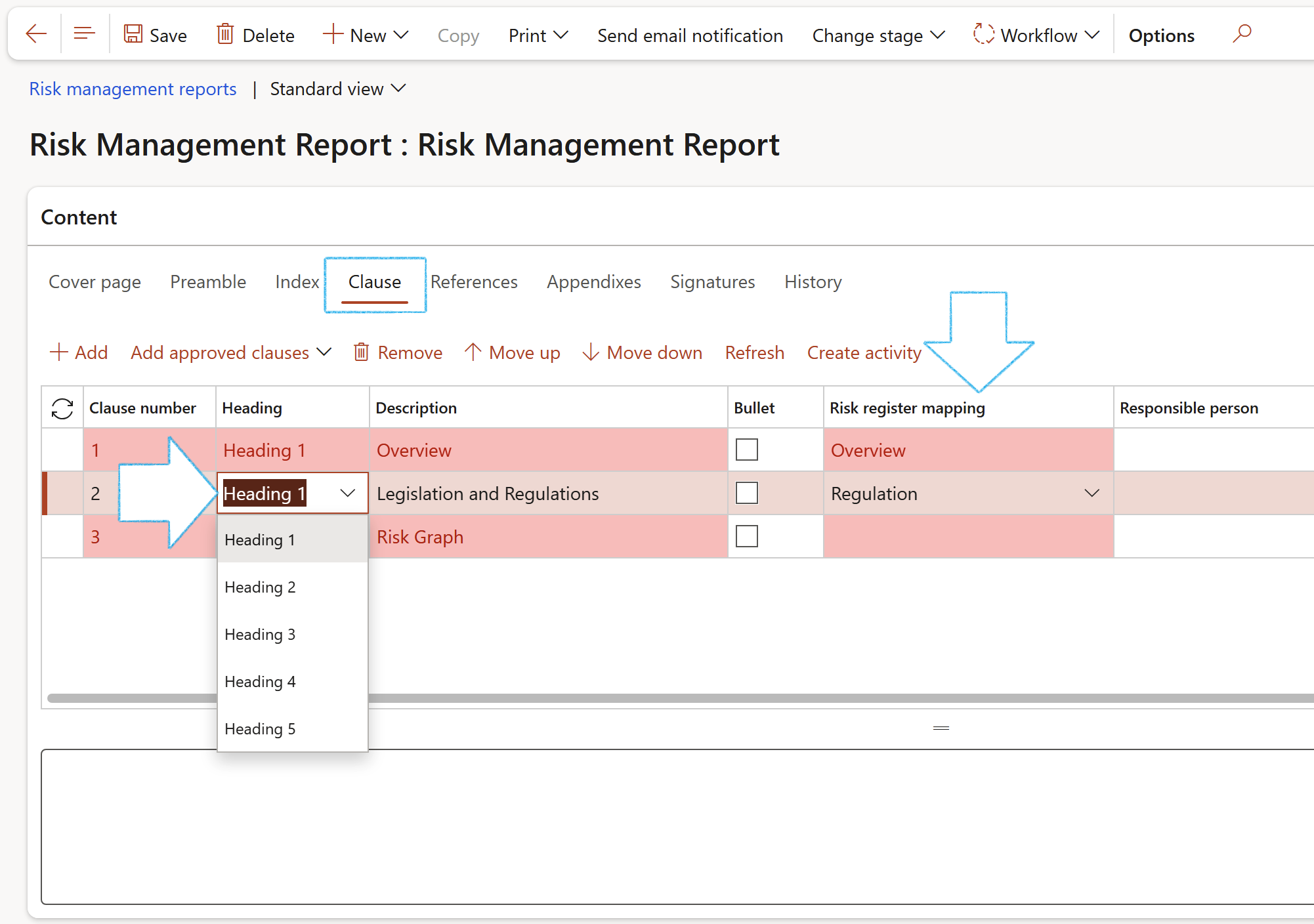Click the Save floppy disk icon
The image size is (1314, 924).
(x=133, y=34)
